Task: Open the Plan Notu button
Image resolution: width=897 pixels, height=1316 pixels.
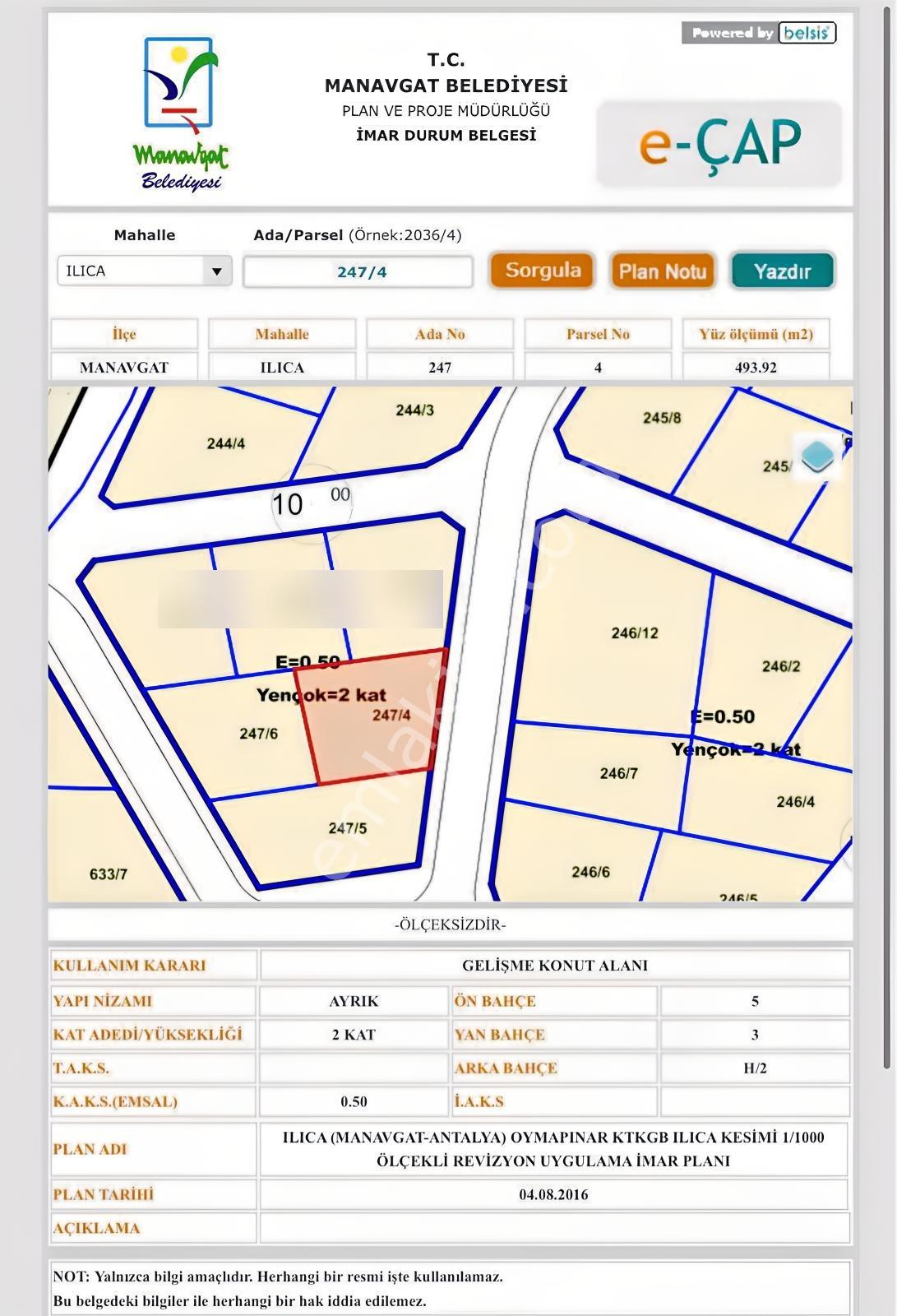Action: (x=662, y=271)
